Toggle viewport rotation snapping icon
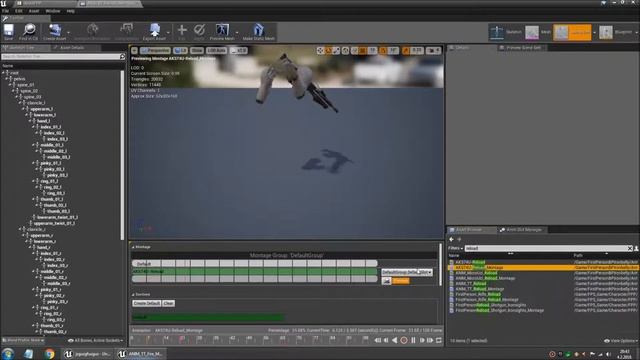This screenshot has height=360, width=640. coord(383,51)
